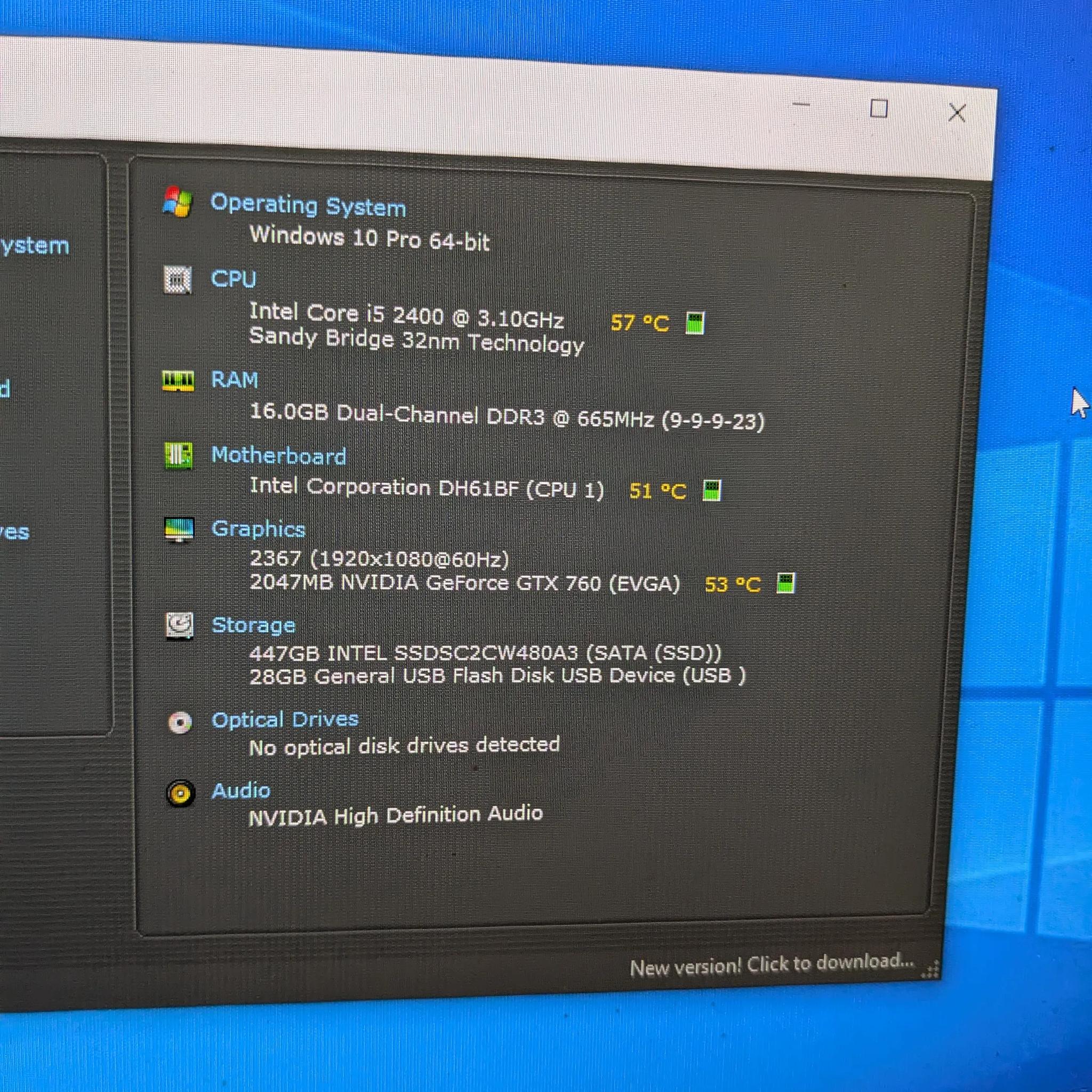Click the CPU temperature indicator icon

click(695, 323)
